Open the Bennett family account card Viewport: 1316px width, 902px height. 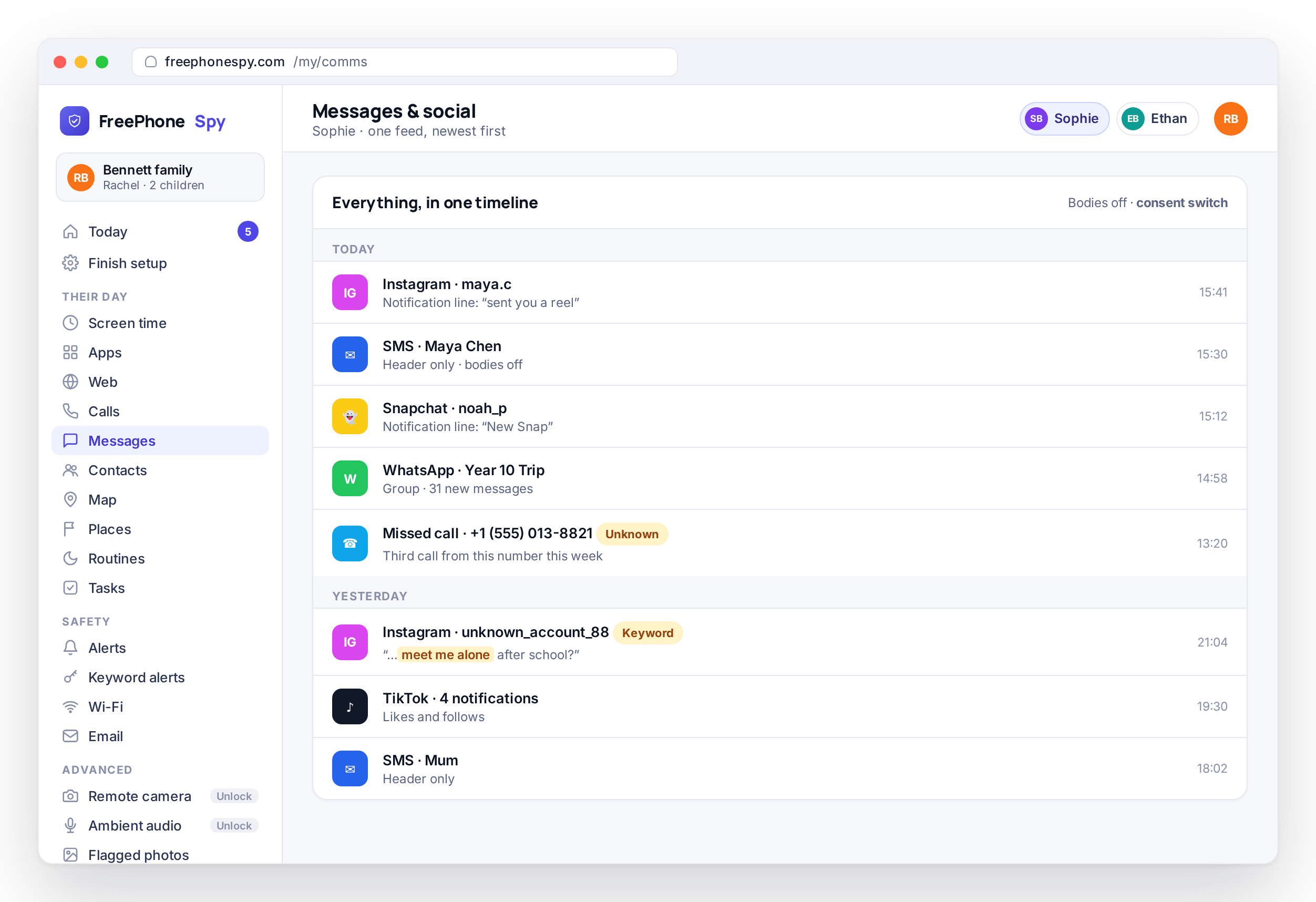pyautogui.click(x=160, y=177)
